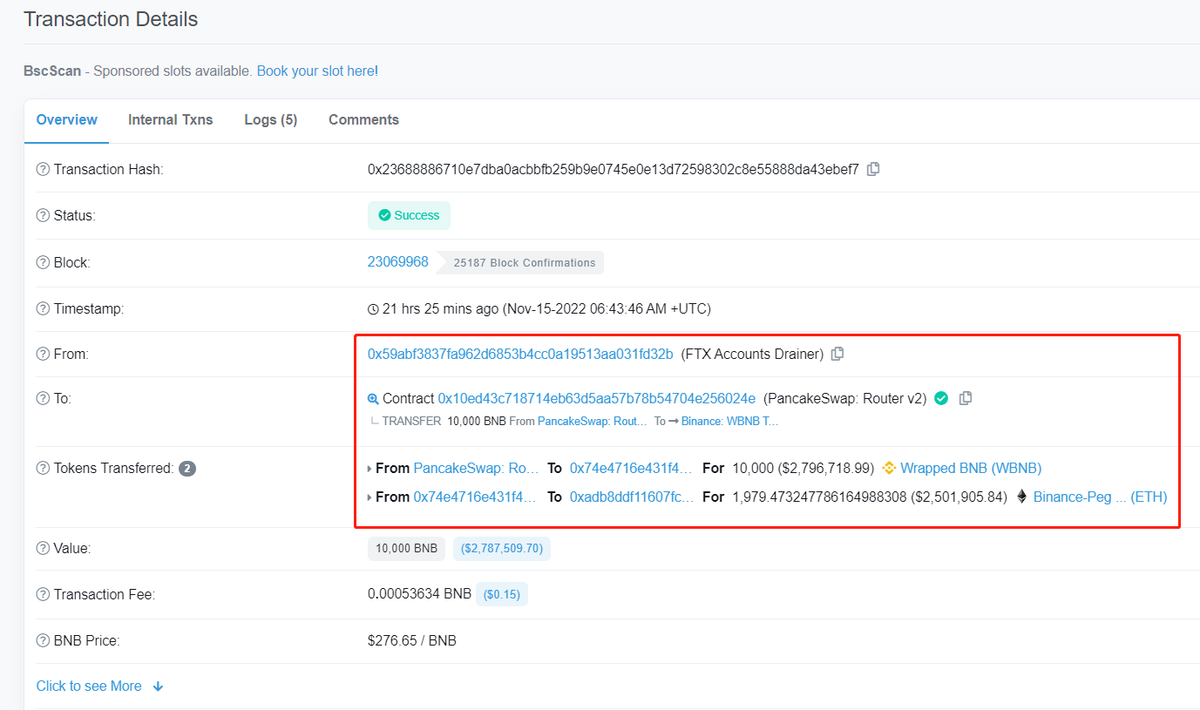Click help icon beside Tokens Transferred label
The height and width of the screenshot is (710, 1200).
(43, 468)
